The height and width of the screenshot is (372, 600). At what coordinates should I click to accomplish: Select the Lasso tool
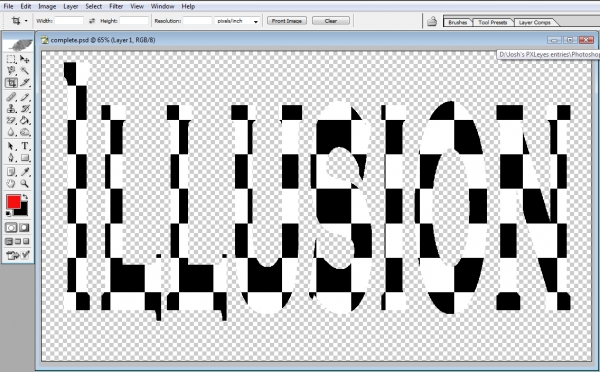coord(11,70)
